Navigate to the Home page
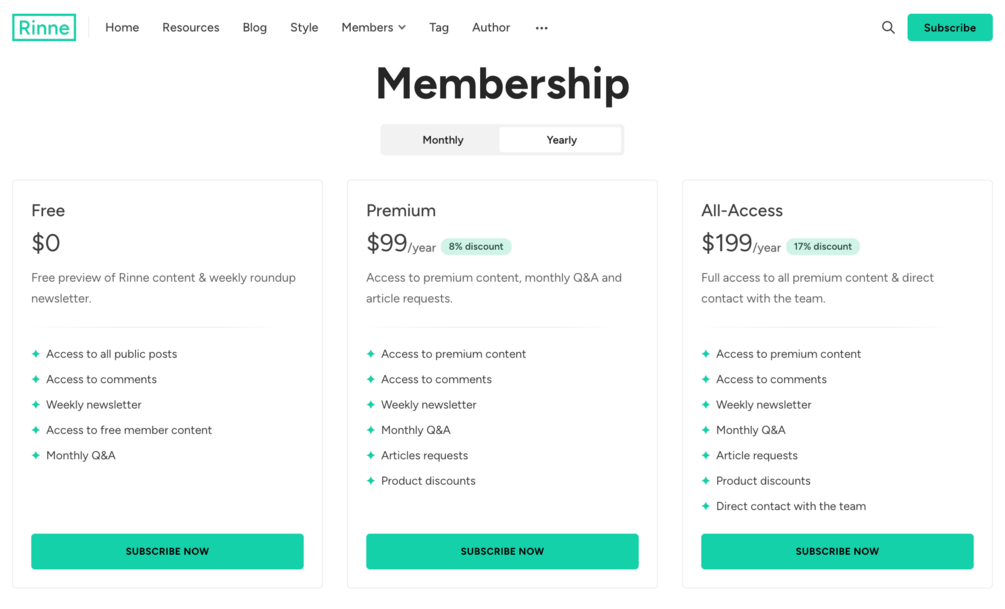Viewport: 1005px width, 609px height. (122, 28)
